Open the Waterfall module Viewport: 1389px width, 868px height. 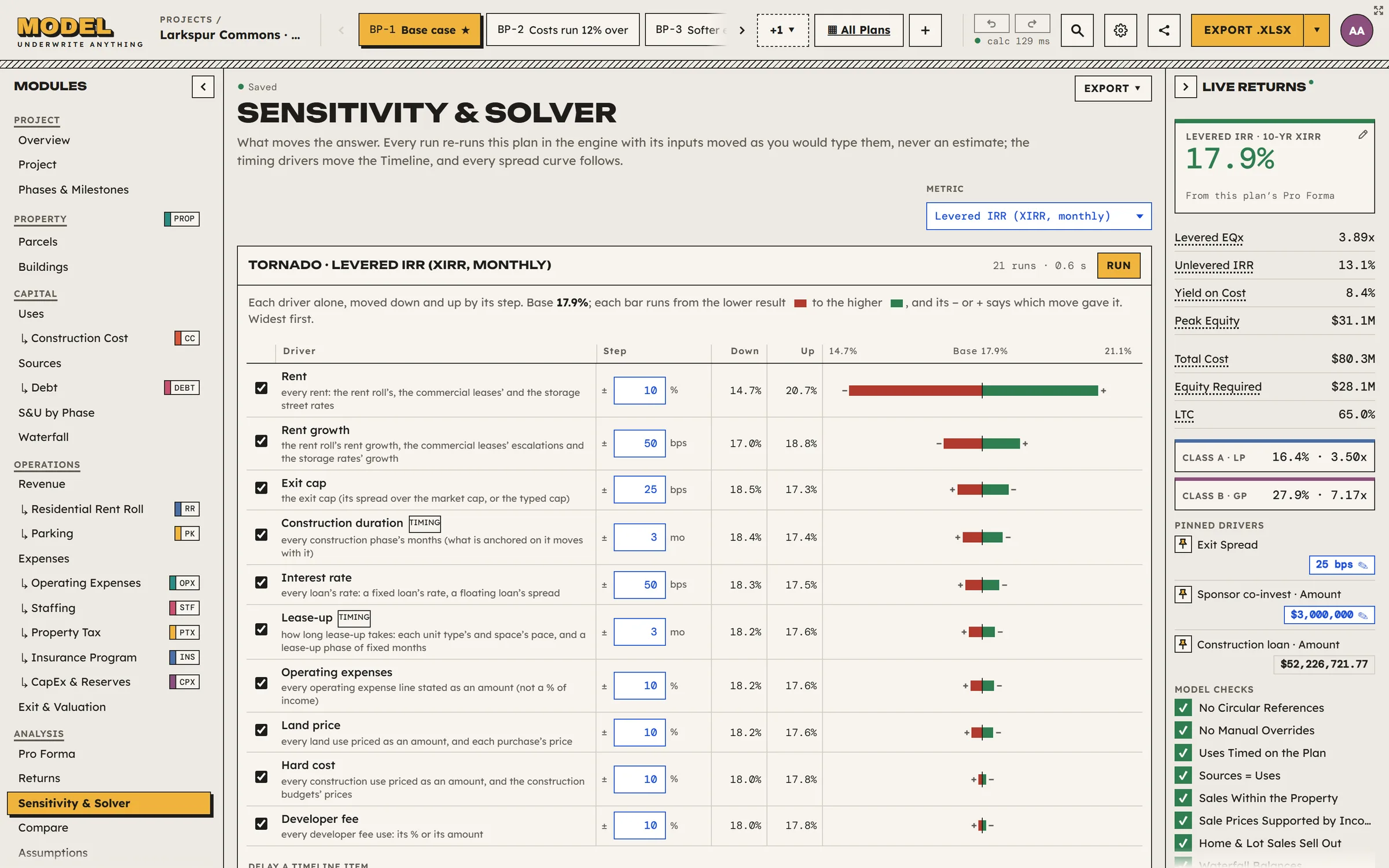(x=43, y=437)
